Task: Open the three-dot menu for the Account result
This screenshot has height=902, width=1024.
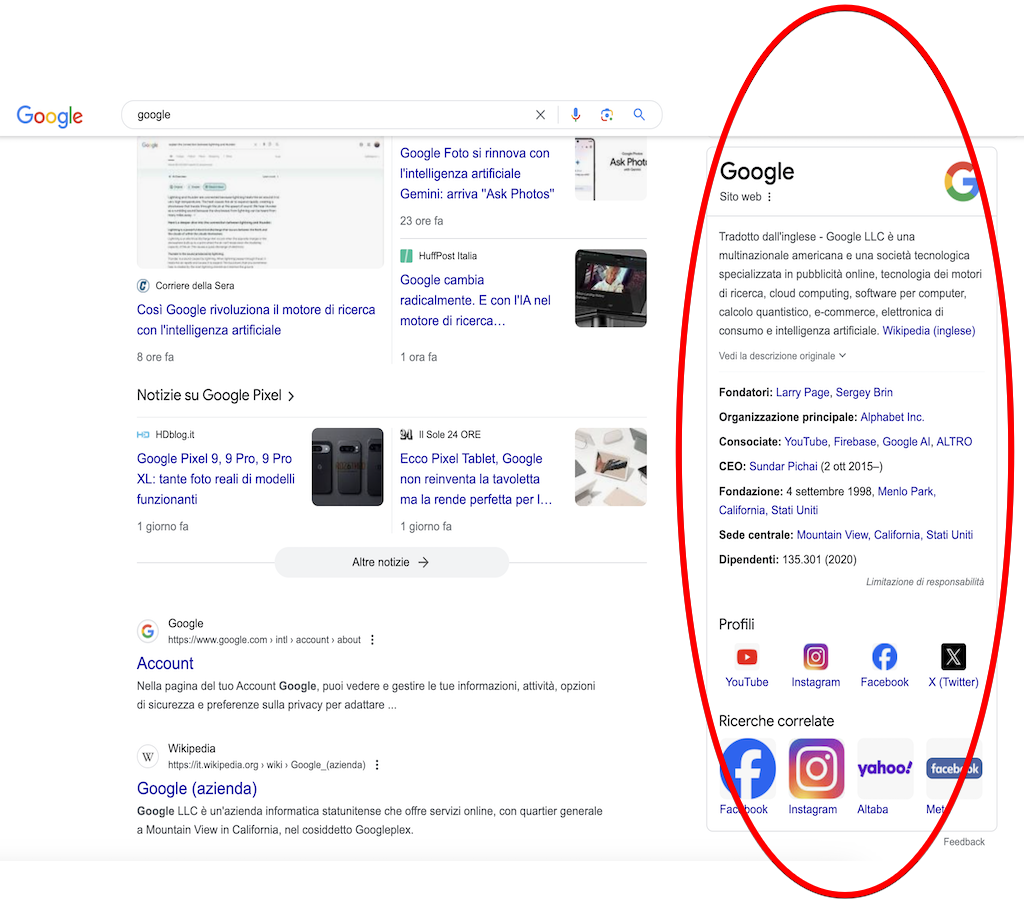Action: coord(372,639)
